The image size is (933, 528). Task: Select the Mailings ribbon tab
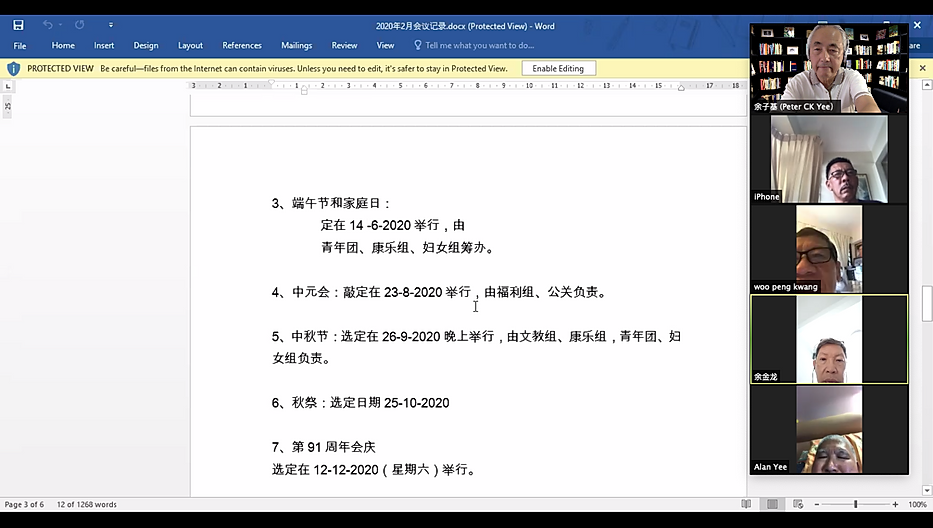coord(296,45)
